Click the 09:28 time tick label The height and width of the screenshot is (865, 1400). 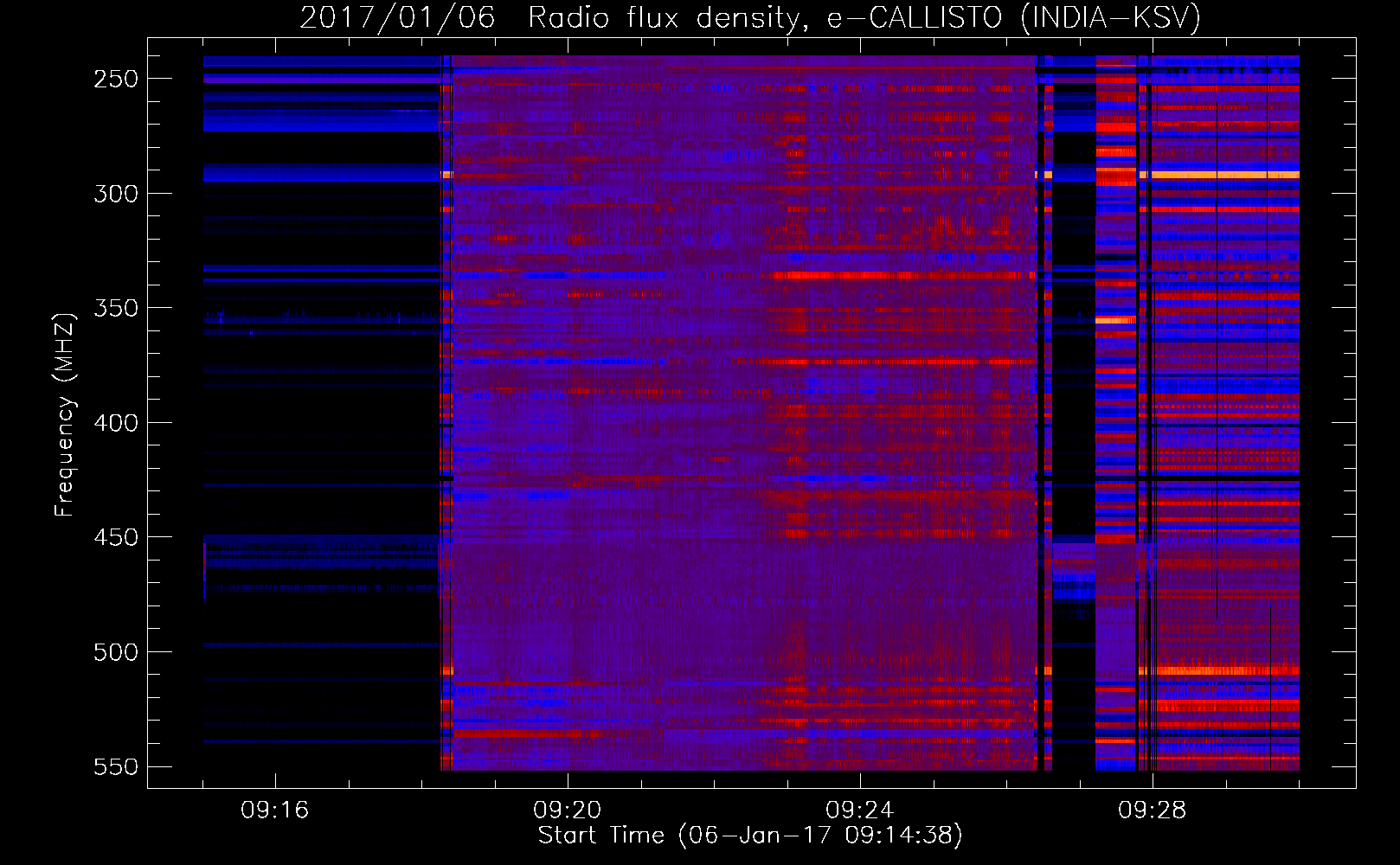1153,811
